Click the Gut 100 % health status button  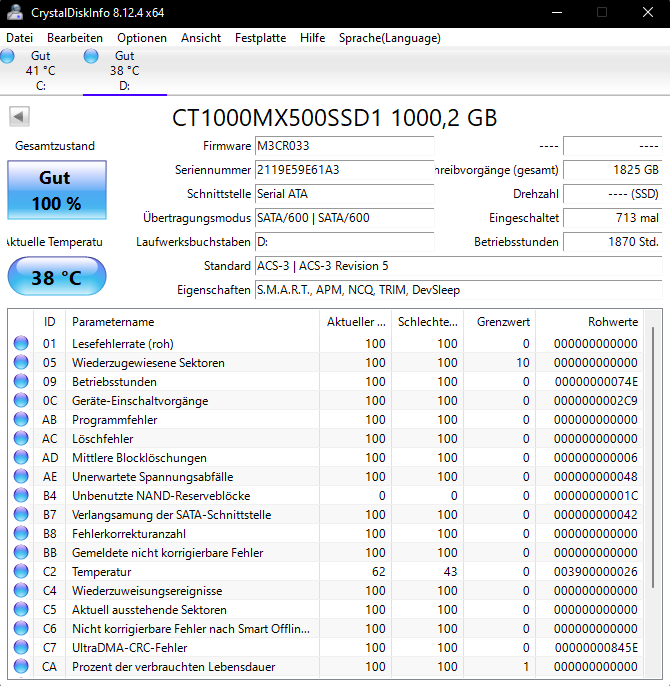tap(57, 190)
